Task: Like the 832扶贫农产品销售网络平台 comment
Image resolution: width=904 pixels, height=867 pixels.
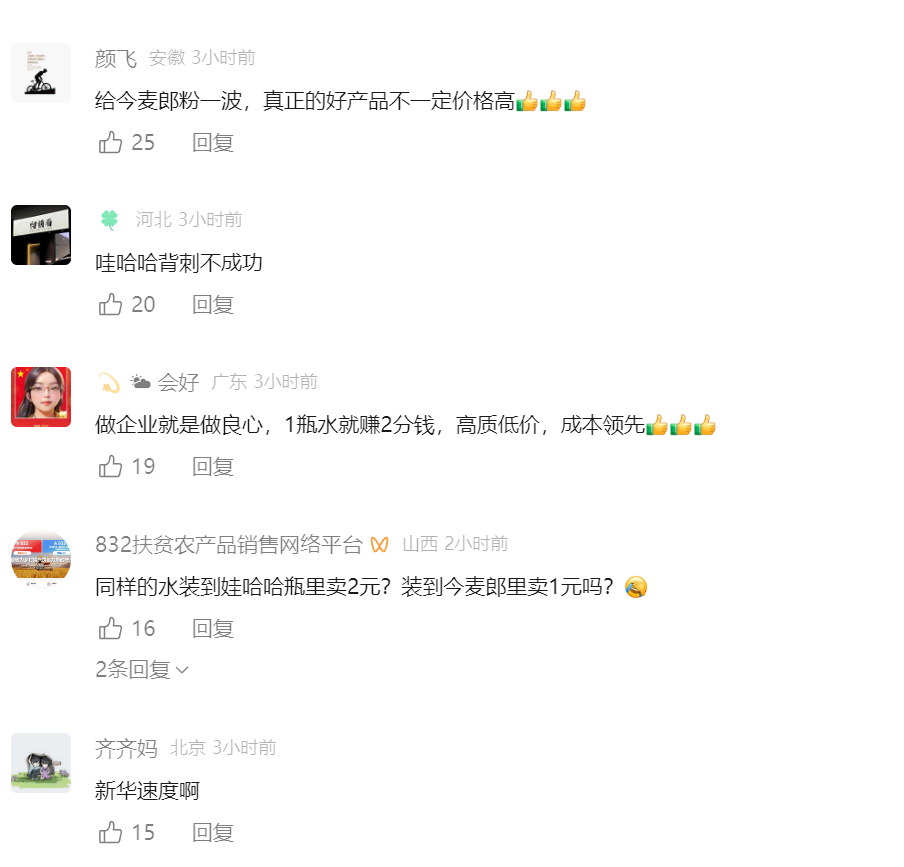Action: [x=110, y=628]
